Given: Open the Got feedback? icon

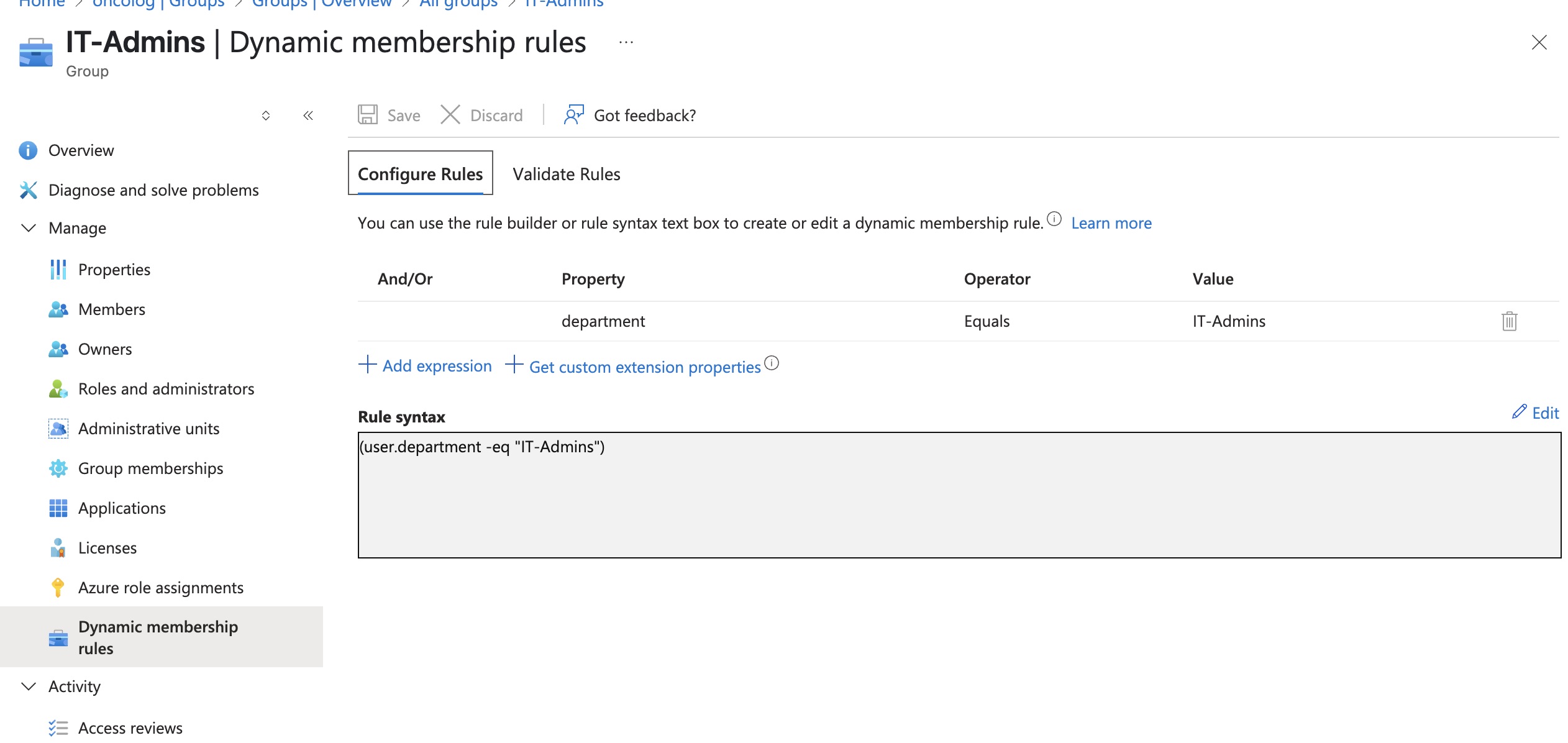Looking at the screenshot, I should coord(574,115).
